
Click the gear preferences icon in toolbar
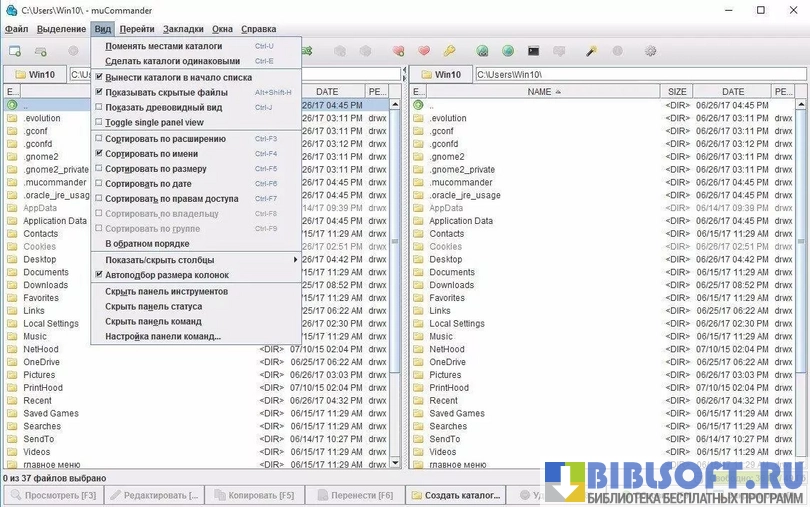[x=650, y=51]
